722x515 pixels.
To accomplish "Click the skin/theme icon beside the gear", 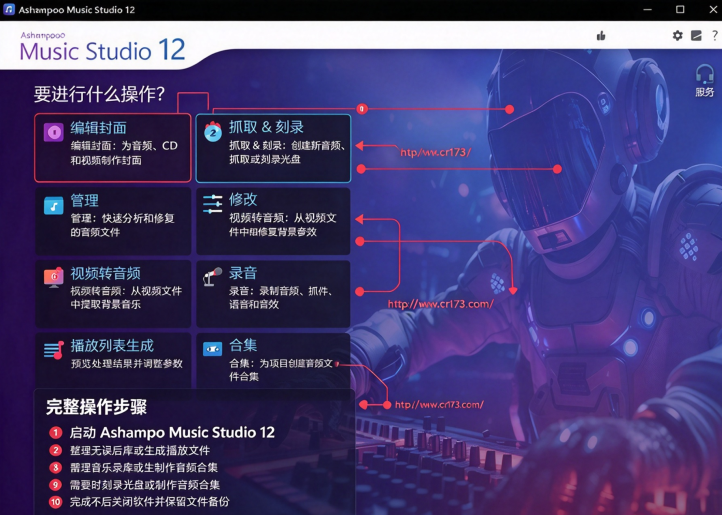I will 696,35.
